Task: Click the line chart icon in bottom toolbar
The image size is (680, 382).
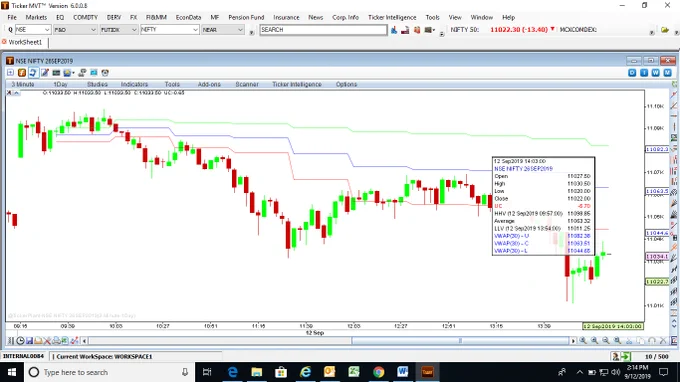Action: click(74, 341)
